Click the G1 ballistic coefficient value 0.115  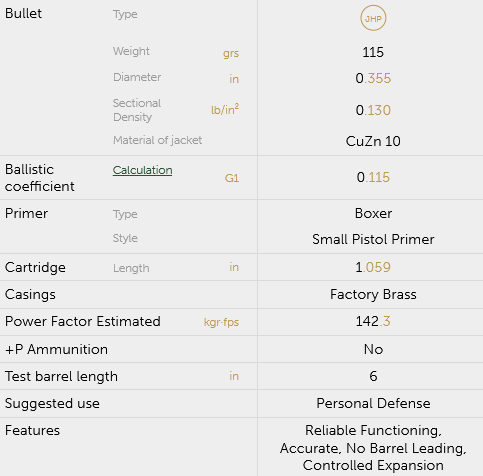click(373, 177)
